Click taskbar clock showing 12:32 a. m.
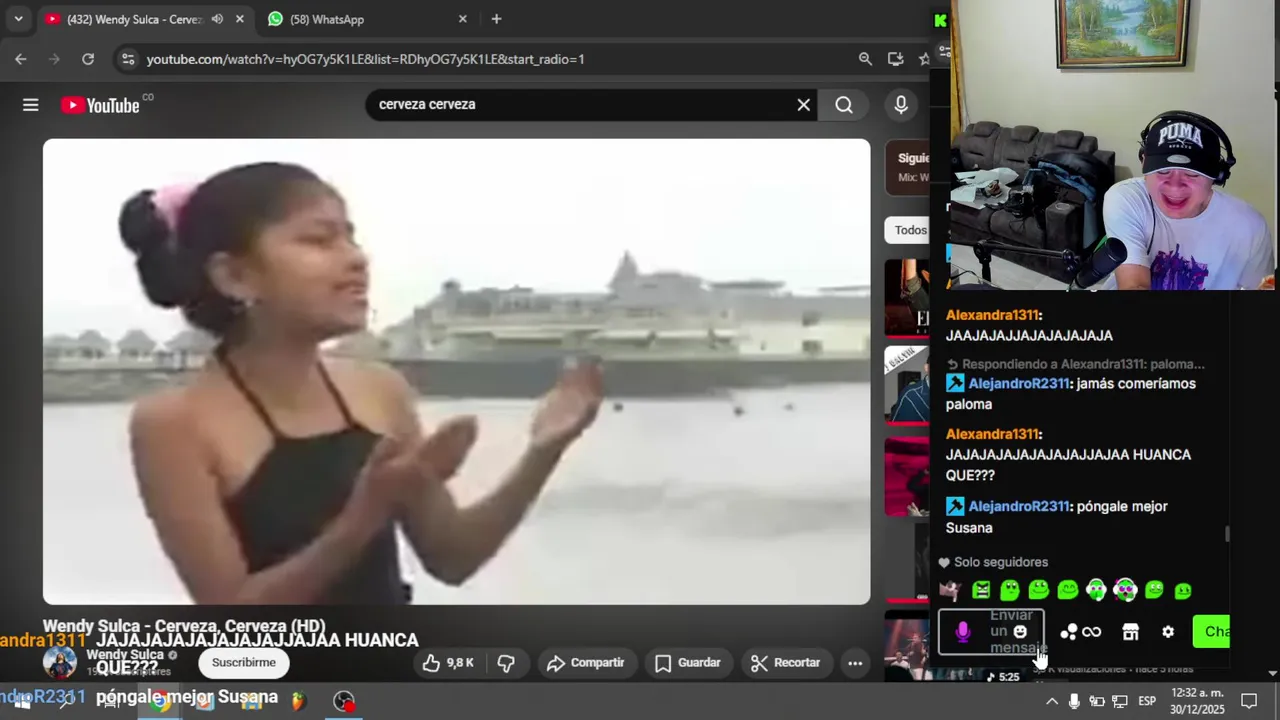 tap(1197, 701)
